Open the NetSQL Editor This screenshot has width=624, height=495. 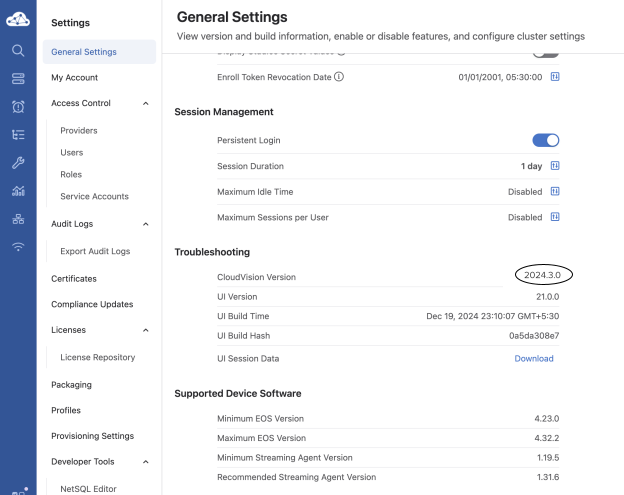[x=88, y=489]
